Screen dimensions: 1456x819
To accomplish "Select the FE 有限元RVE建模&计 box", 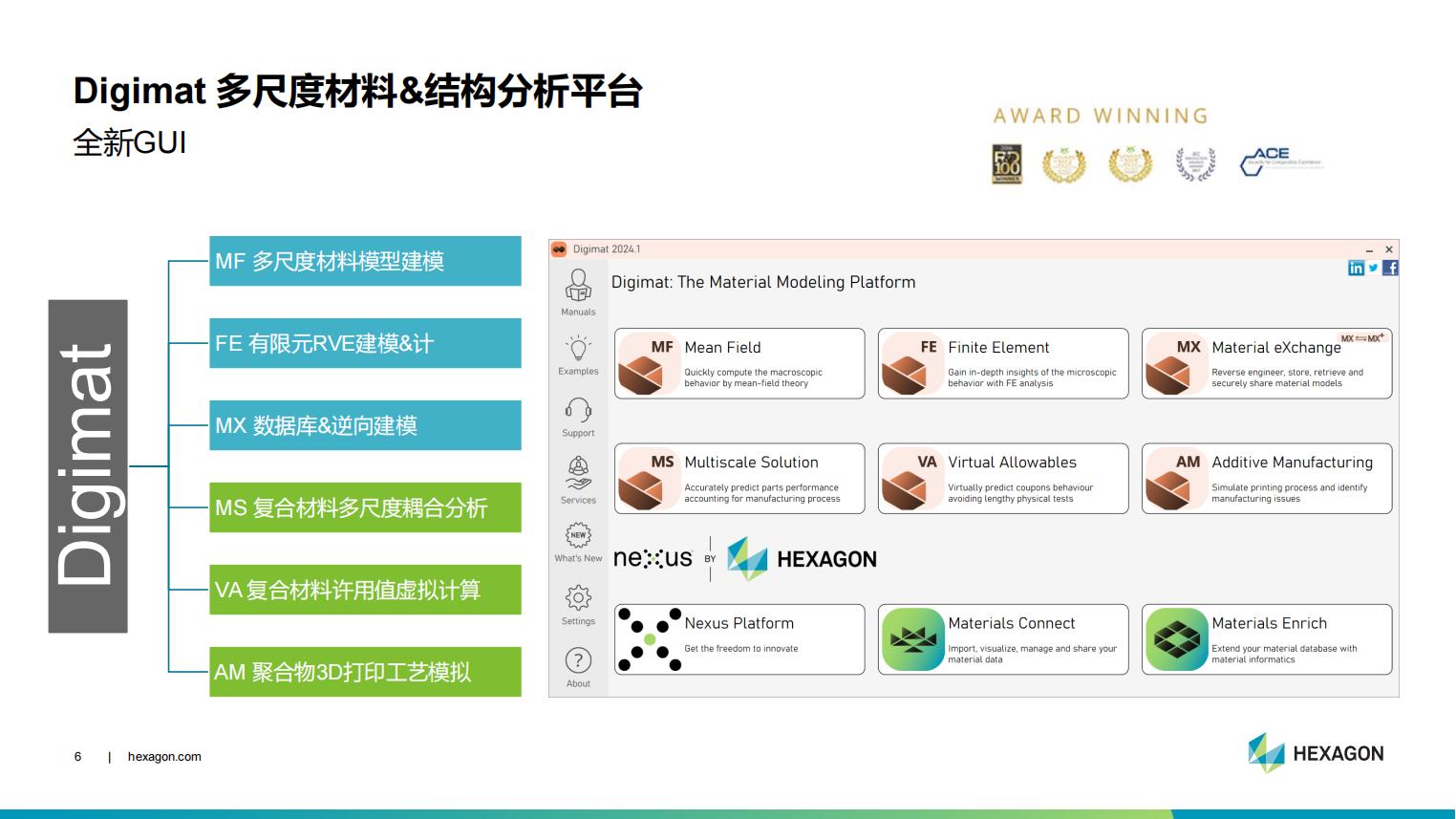I will [x=365, y=343].
